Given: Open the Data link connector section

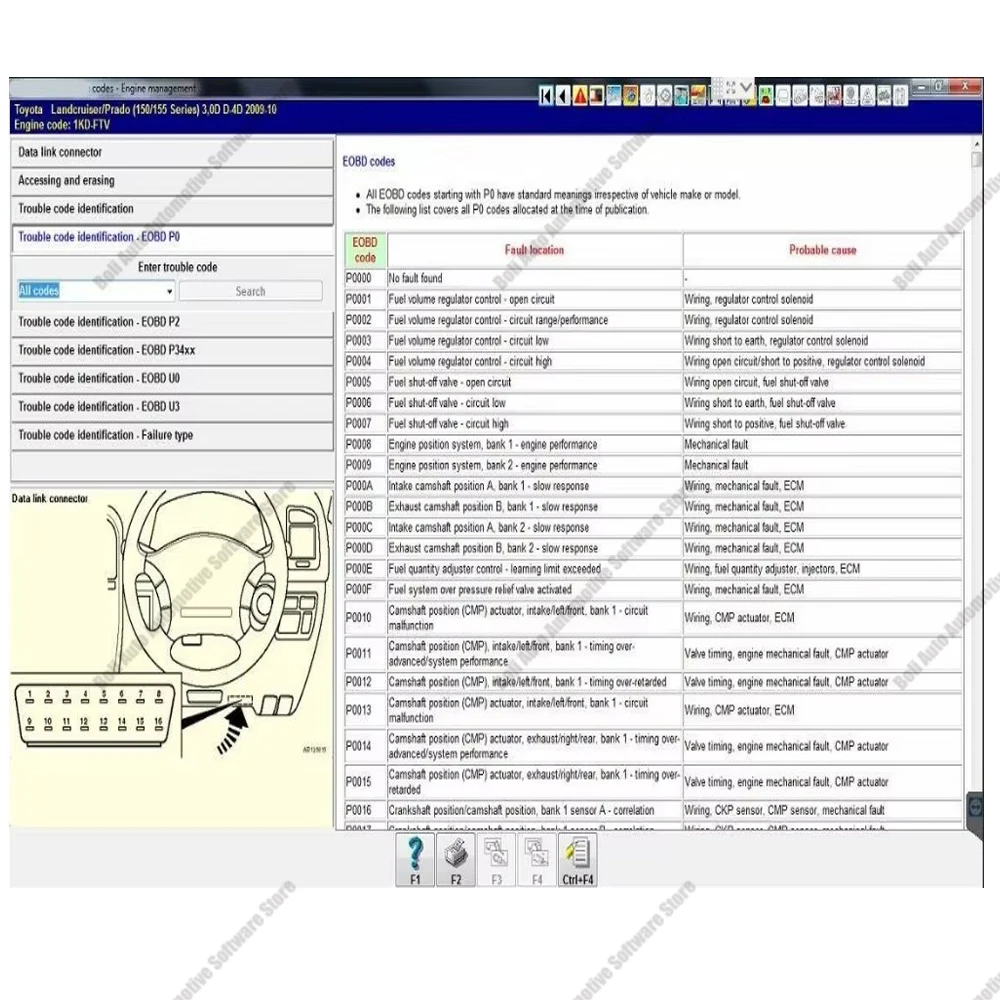Looking at the screenshot, I should 172,152.
